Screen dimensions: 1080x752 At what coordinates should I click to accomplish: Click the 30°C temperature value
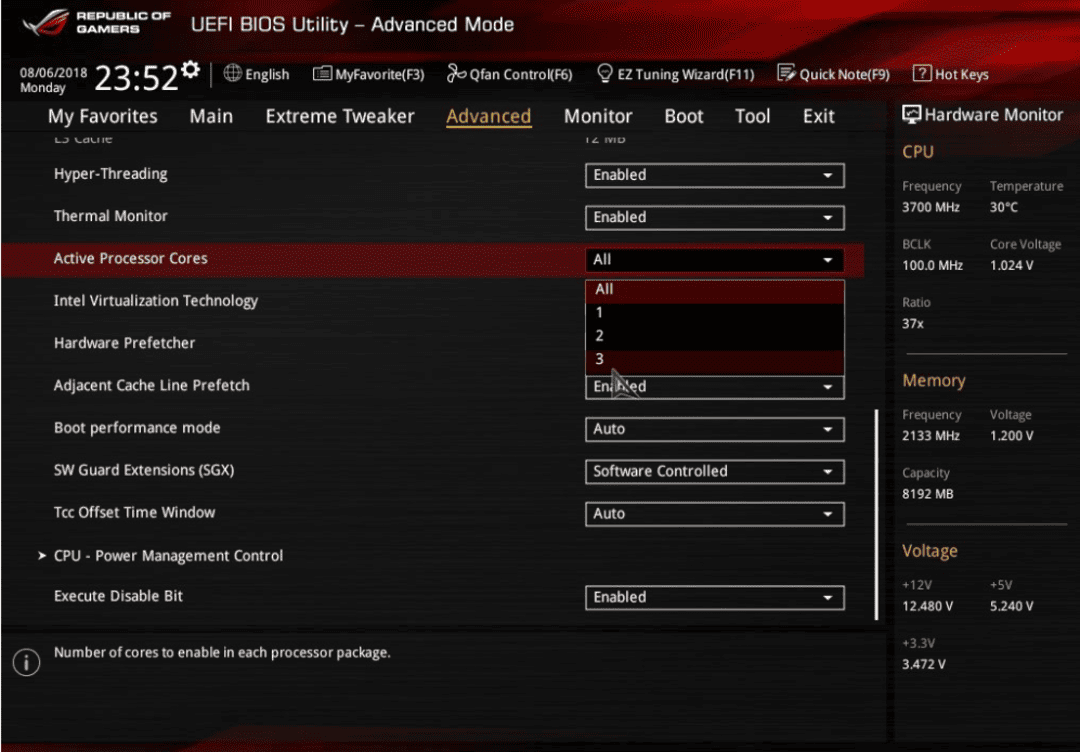click(1004, 207)
